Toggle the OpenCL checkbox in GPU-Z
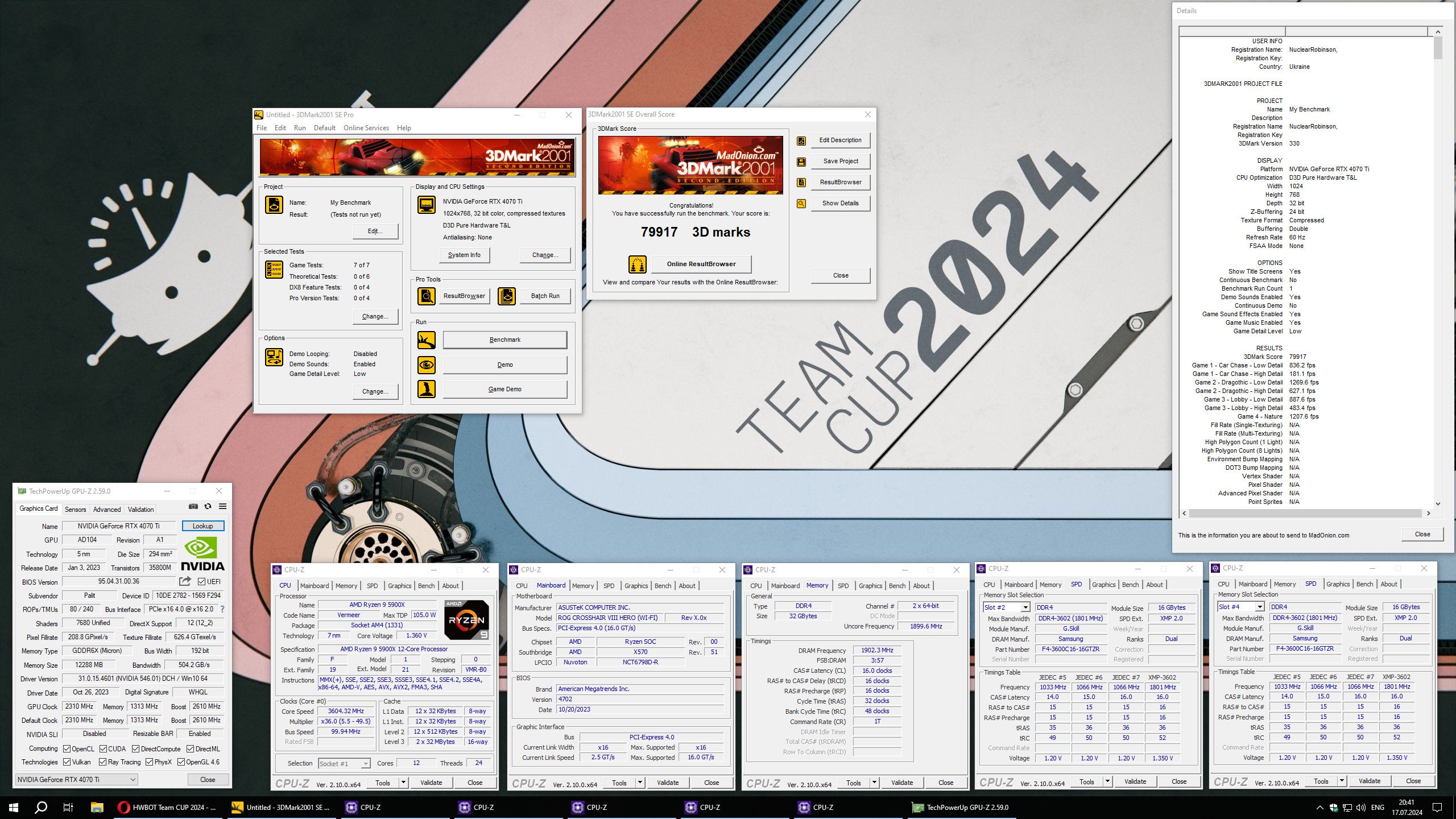1456x819 pixels. [67, 748]
